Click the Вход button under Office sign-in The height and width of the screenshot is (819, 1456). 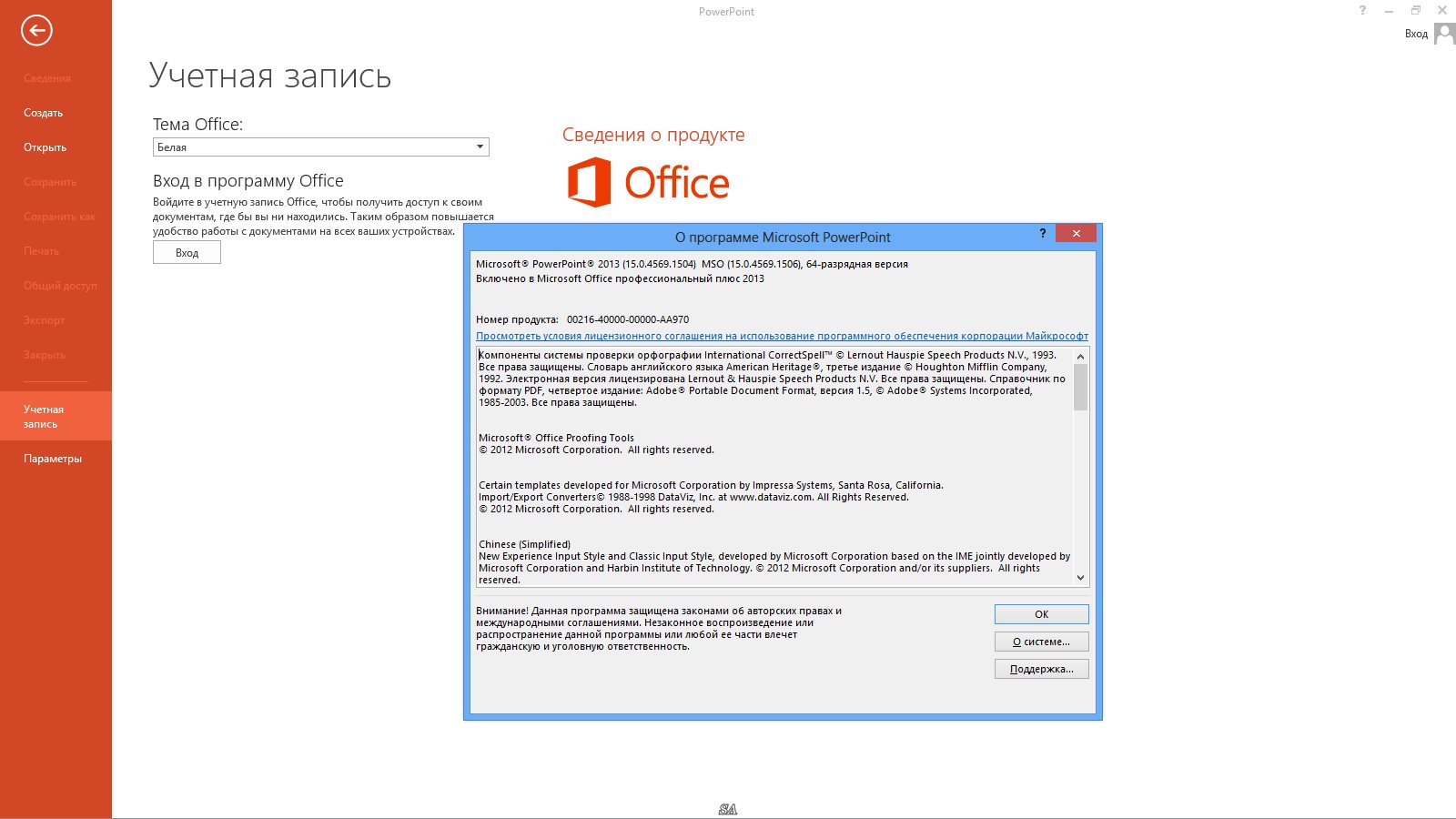click(x=187, y=253)
